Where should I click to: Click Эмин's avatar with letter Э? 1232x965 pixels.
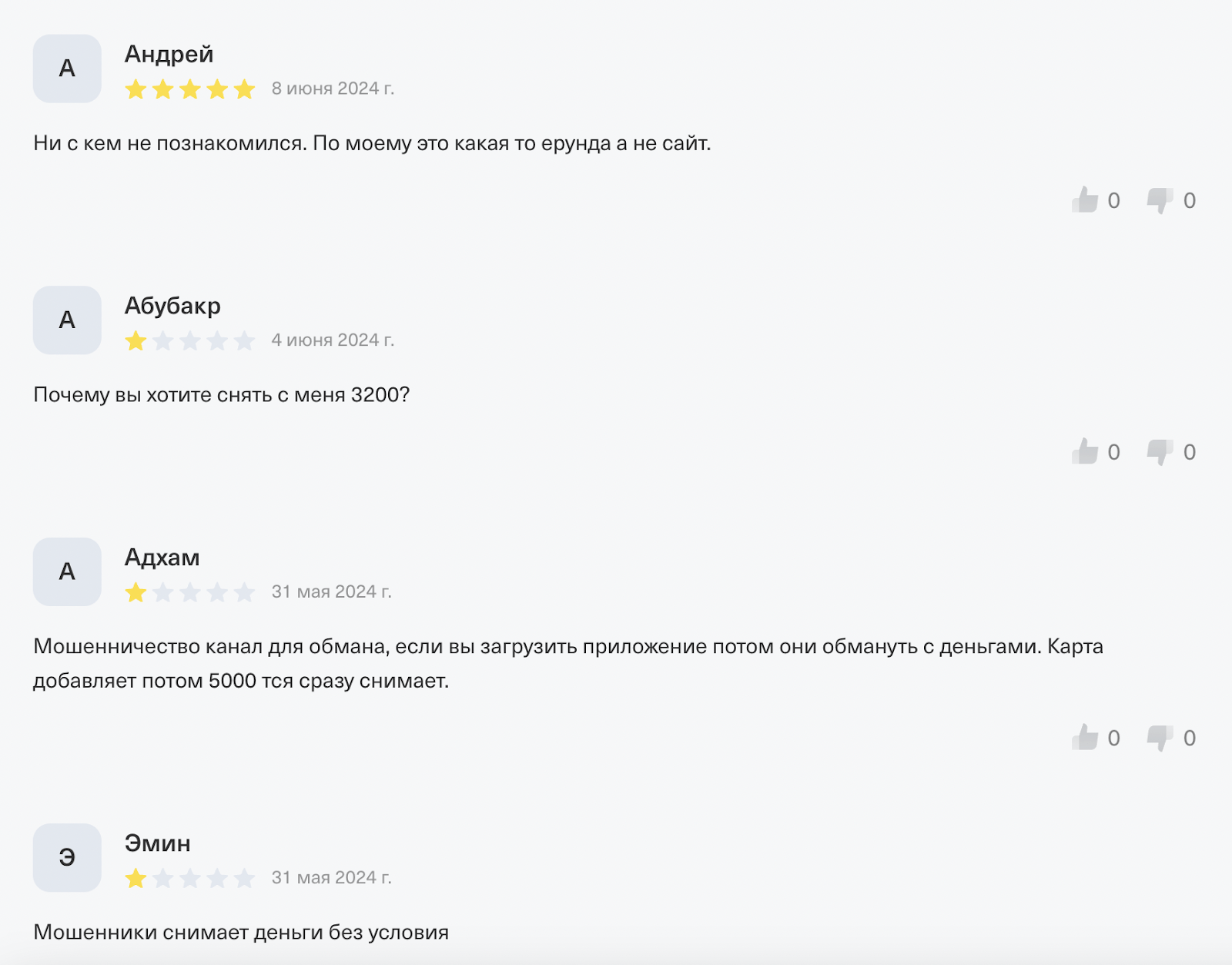67,858
